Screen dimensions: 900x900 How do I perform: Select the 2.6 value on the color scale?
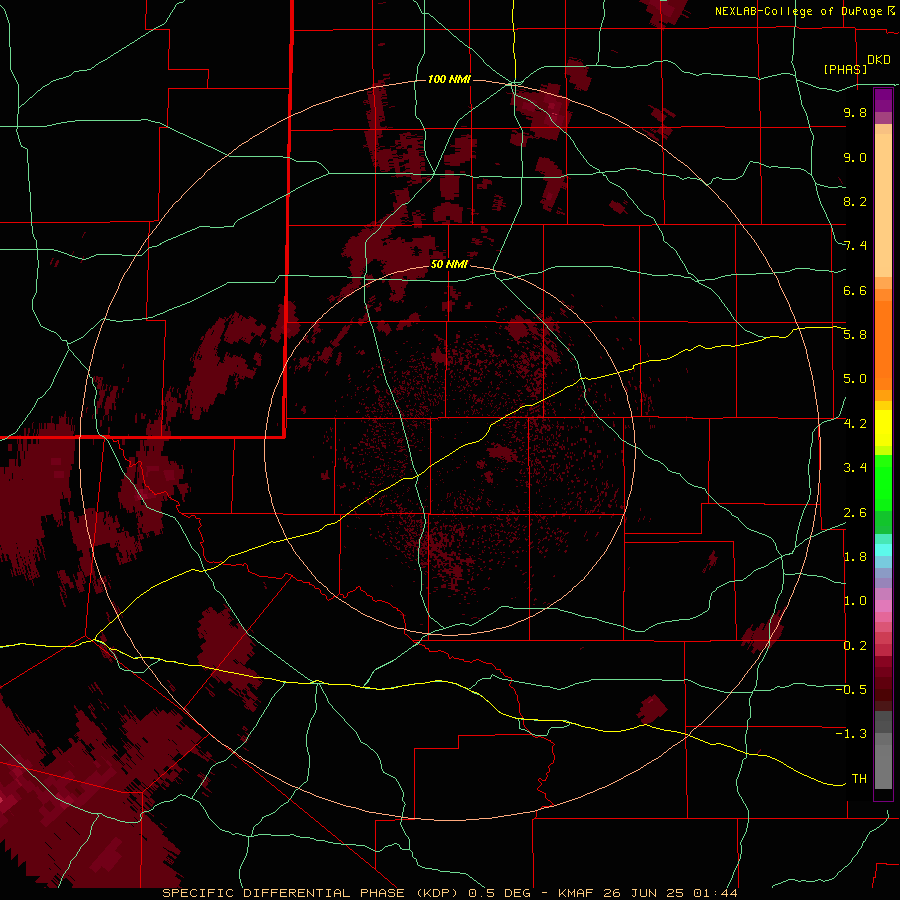[855, 513]
